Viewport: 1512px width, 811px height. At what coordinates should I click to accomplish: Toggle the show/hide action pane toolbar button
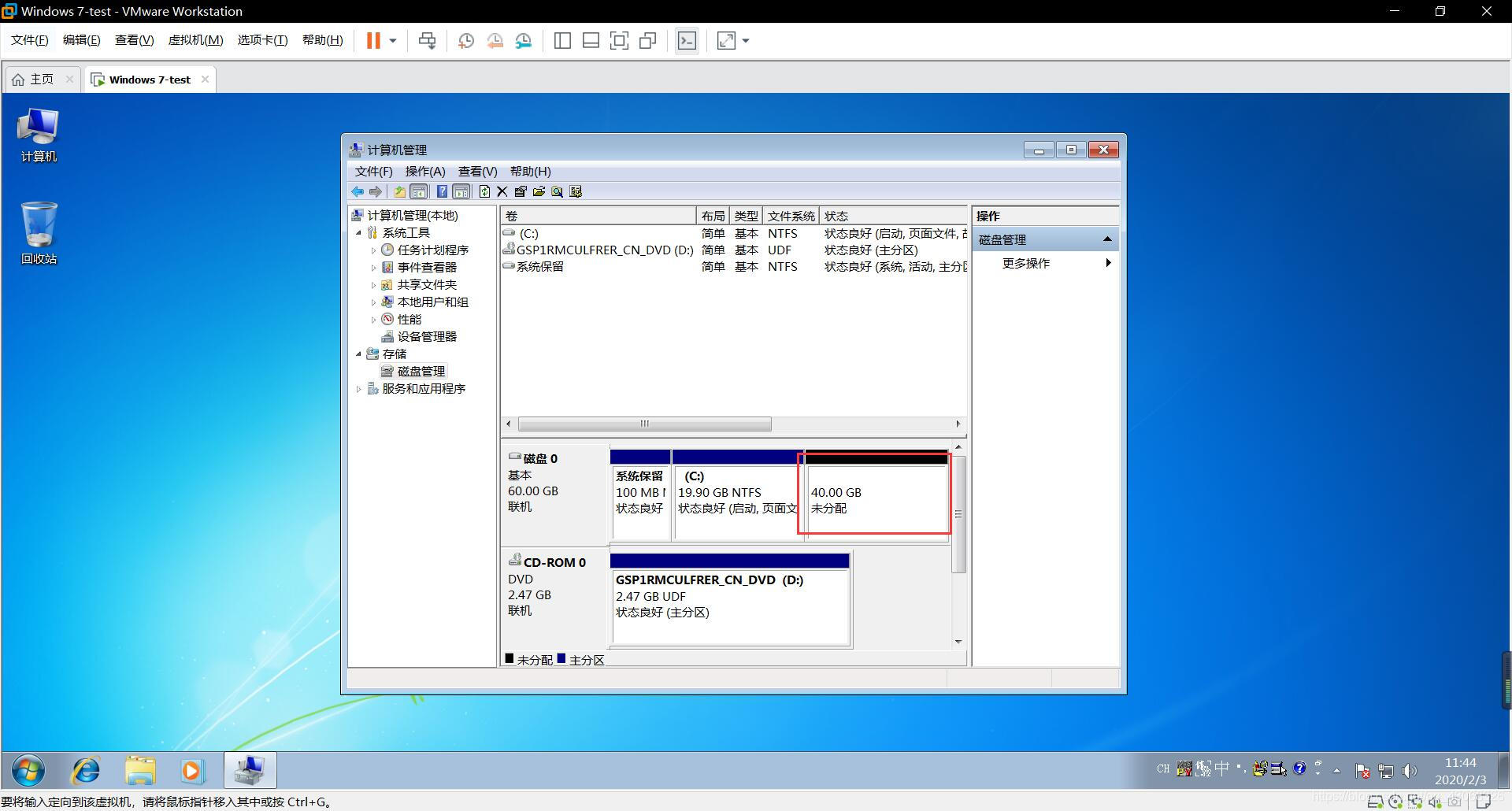pos(461,191)
